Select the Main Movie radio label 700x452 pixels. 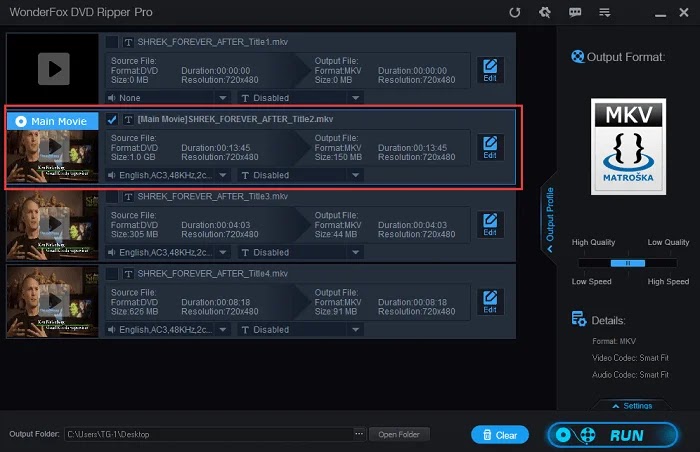(x=52, y=121)
